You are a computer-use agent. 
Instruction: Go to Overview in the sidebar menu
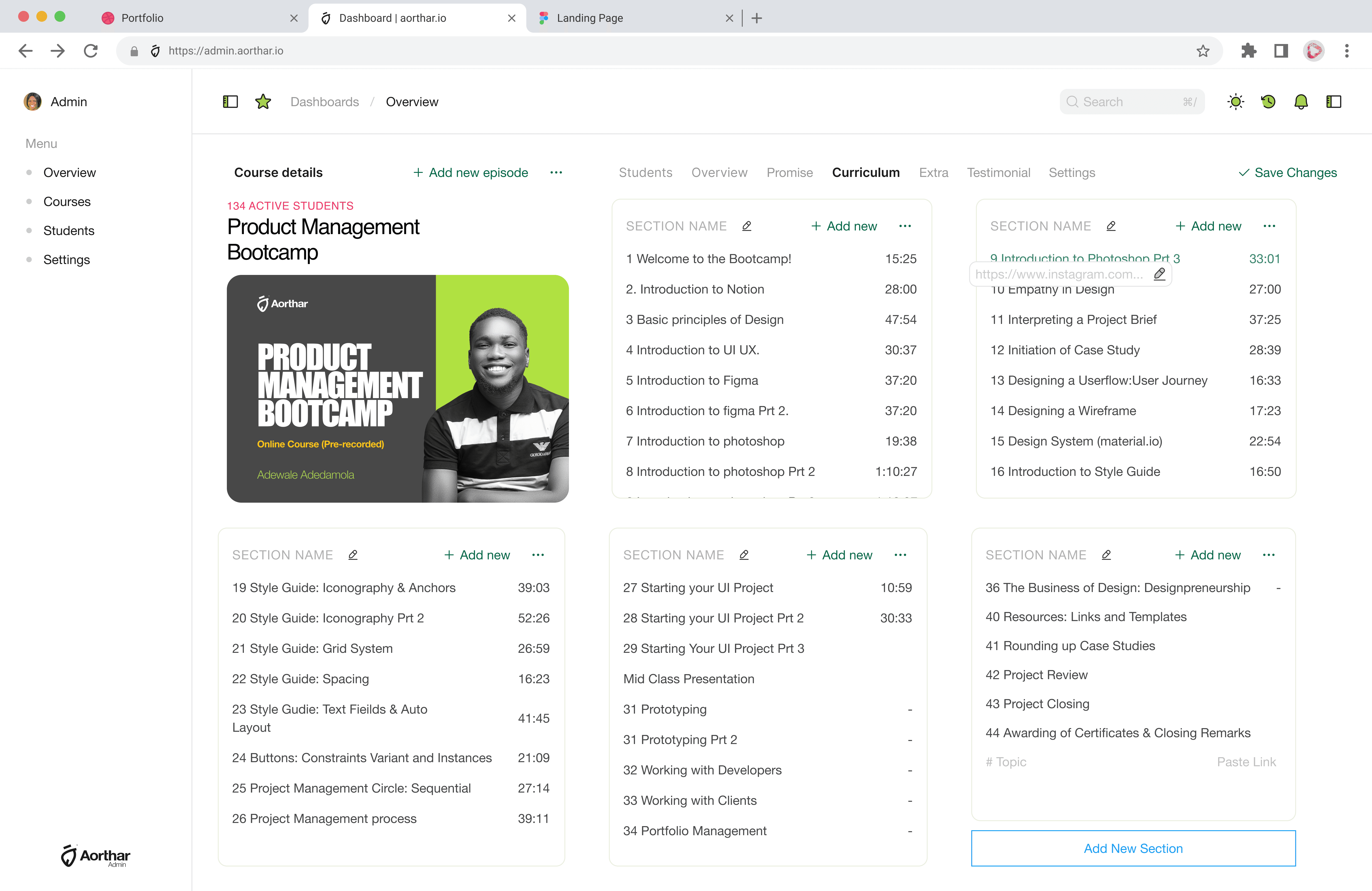69,172
